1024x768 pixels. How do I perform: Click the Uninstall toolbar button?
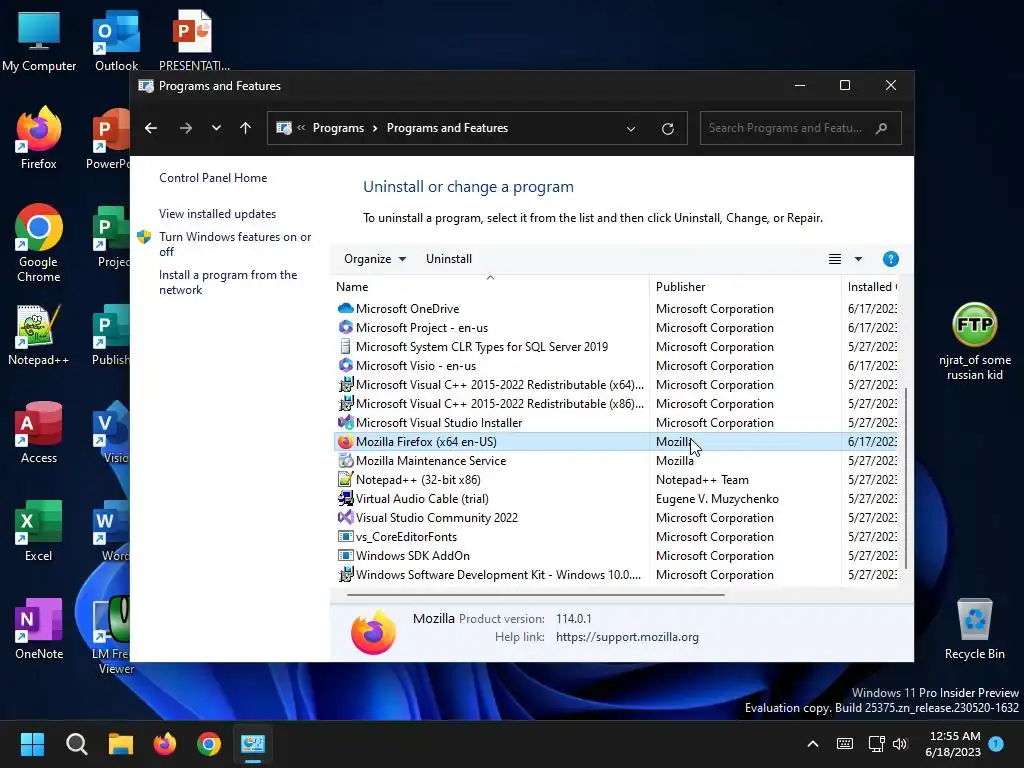pos(449,259)
